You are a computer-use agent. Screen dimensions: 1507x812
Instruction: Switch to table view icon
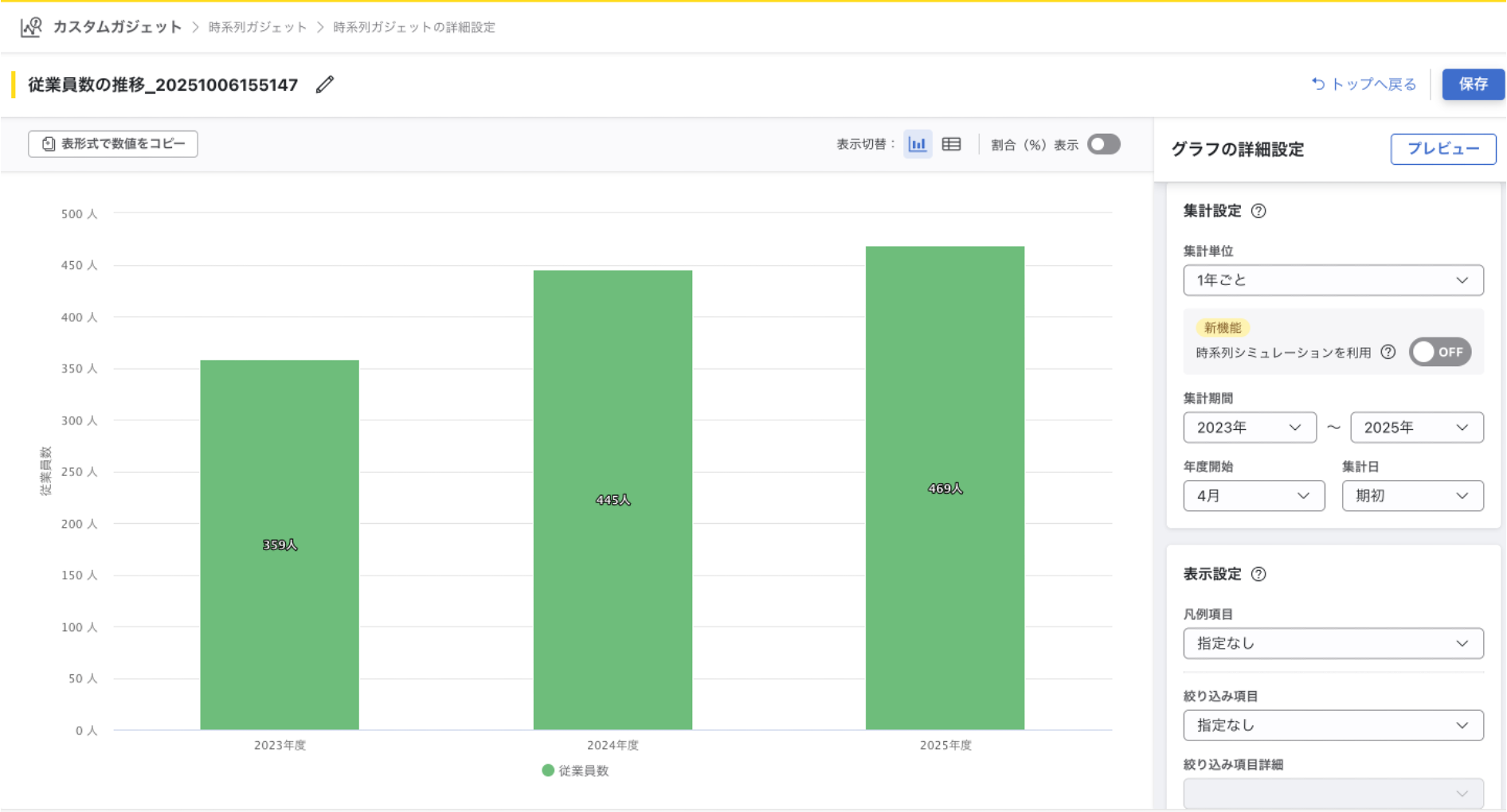click(x=951, y=144)
